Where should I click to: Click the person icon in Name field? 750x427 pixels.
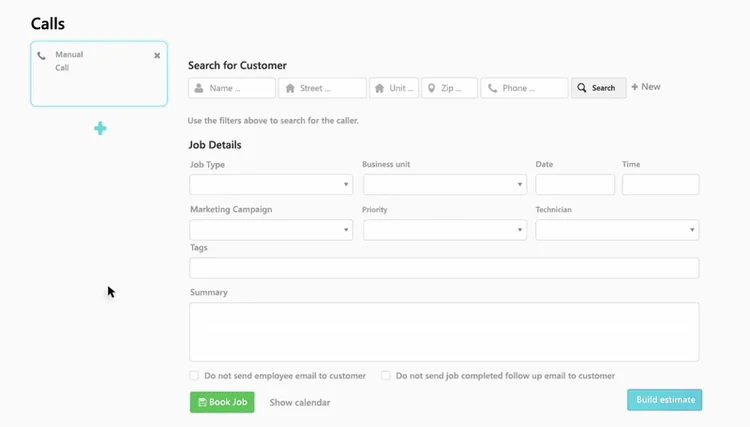point(199,88)
